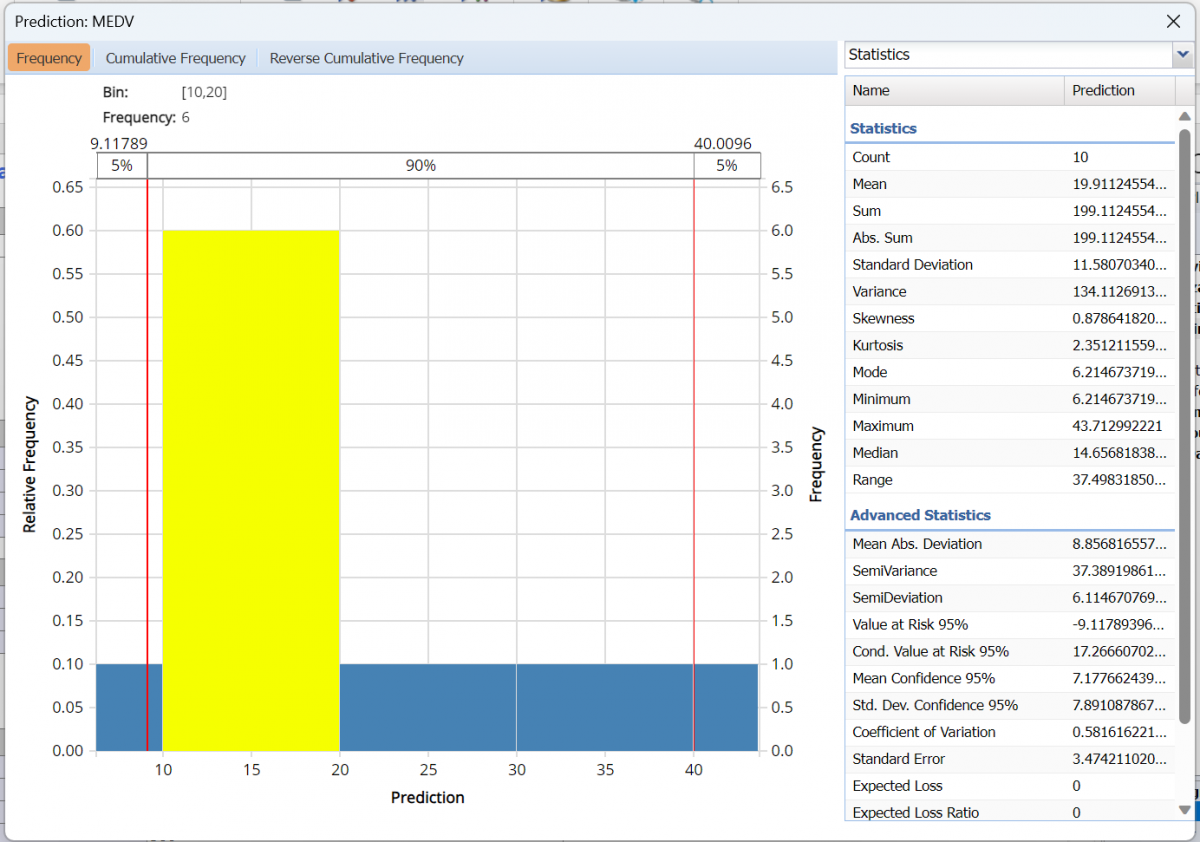
Task: Open the Reverse Cumulative Frequency tab
Action: pyautogui.click(x=366, y=58)
